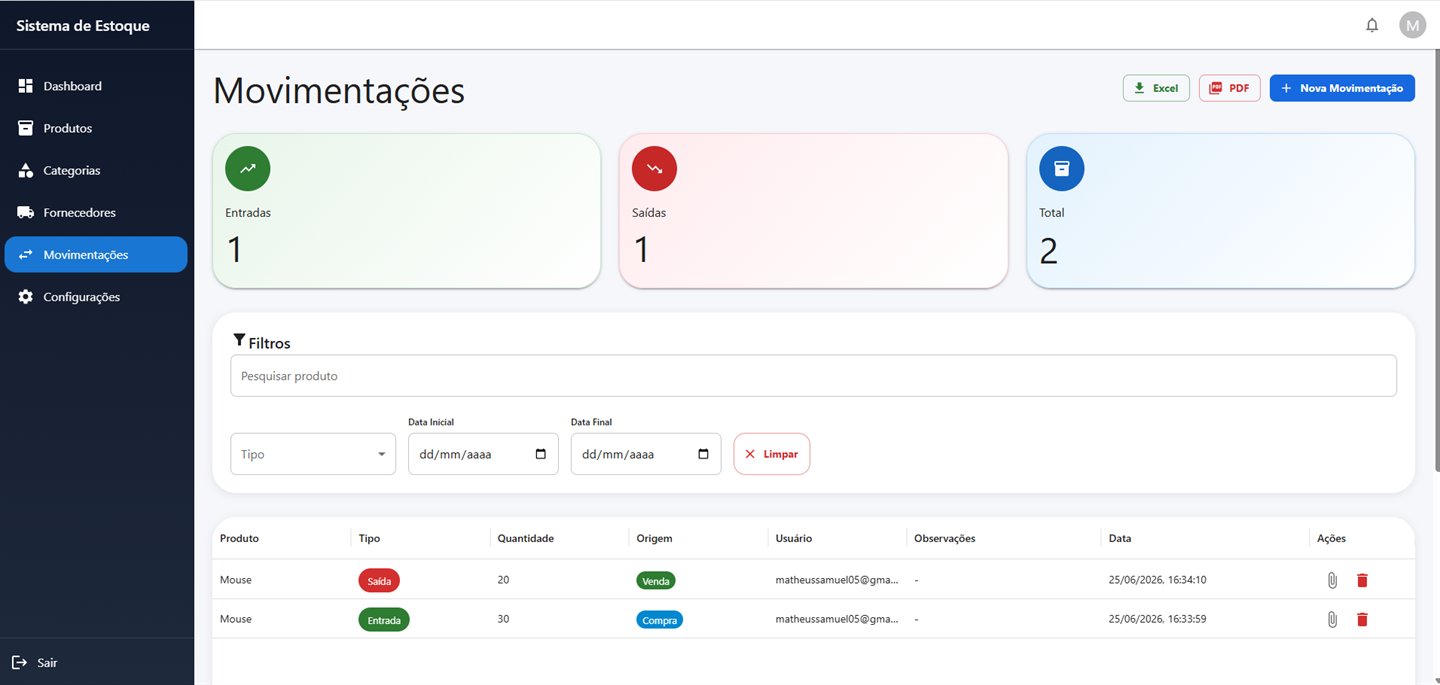Open the calendar picker for Data Final
The image size is (1440, 685).
coord(703,454)
